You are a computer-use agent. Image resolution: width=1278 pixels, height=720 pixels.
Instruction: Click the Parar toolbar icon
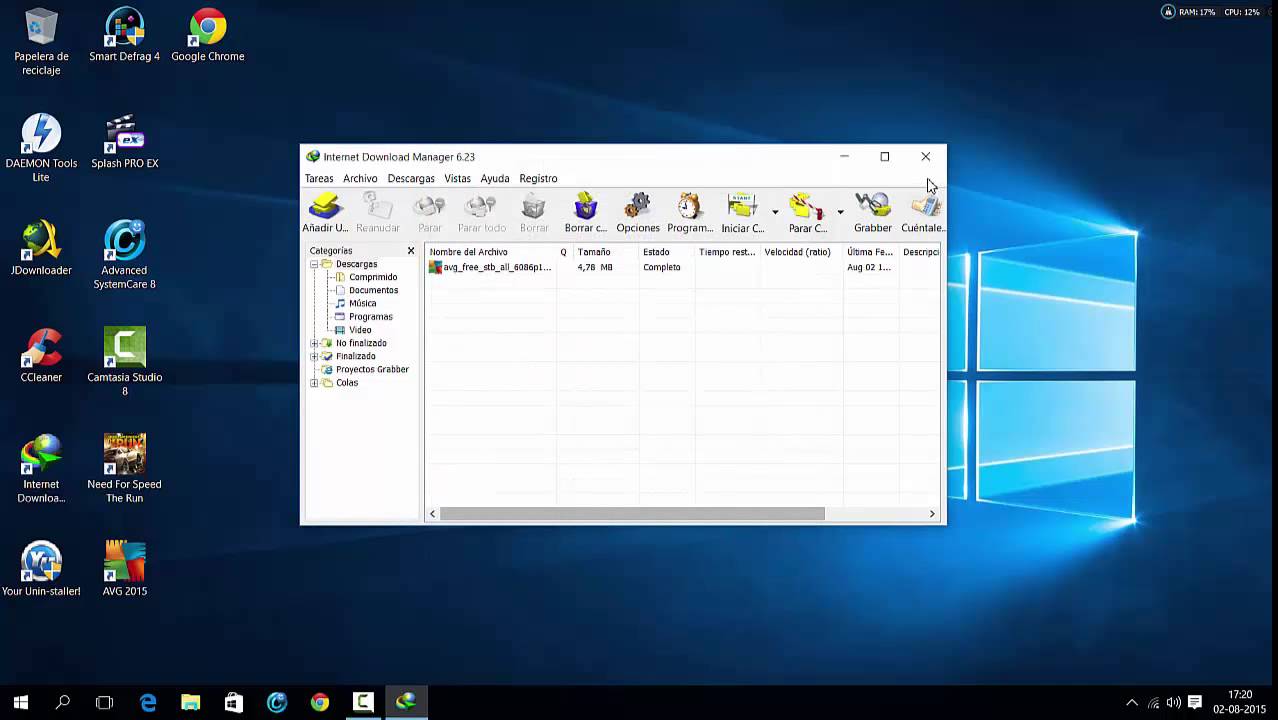click(x=429, y=212)
